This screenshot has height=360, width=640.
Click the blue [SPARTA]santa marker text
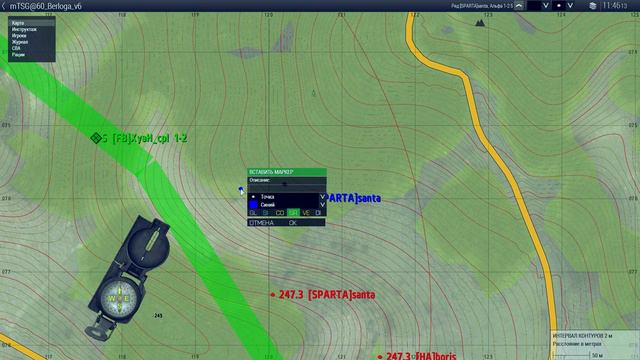(354, 198)
